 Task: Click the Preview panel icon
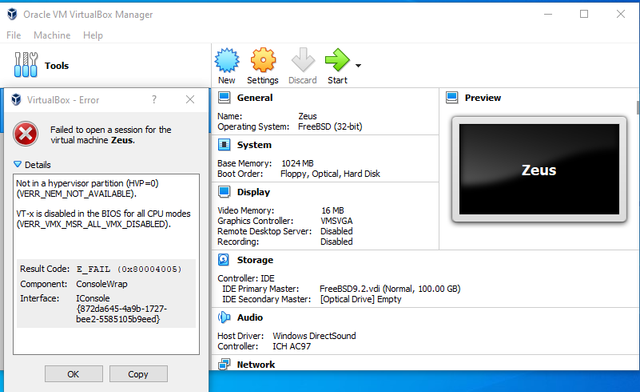click(452, 98)
